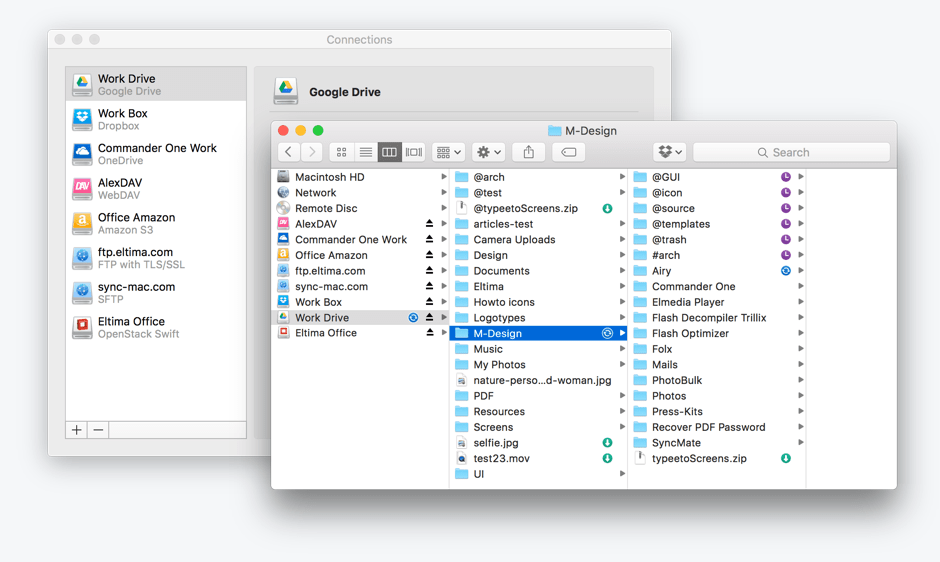This screenshot has height=562, width=940.
Task: Open the item arrangement dropdown
Action: tap(448, 152)
